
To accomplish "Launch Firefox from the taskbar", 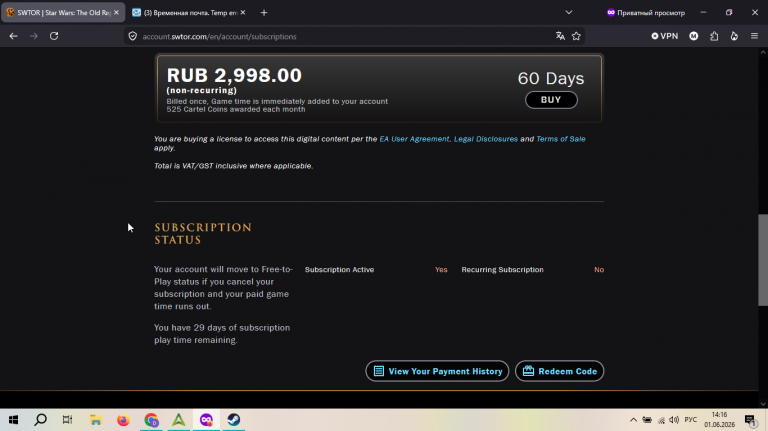I will coord(123,420).
